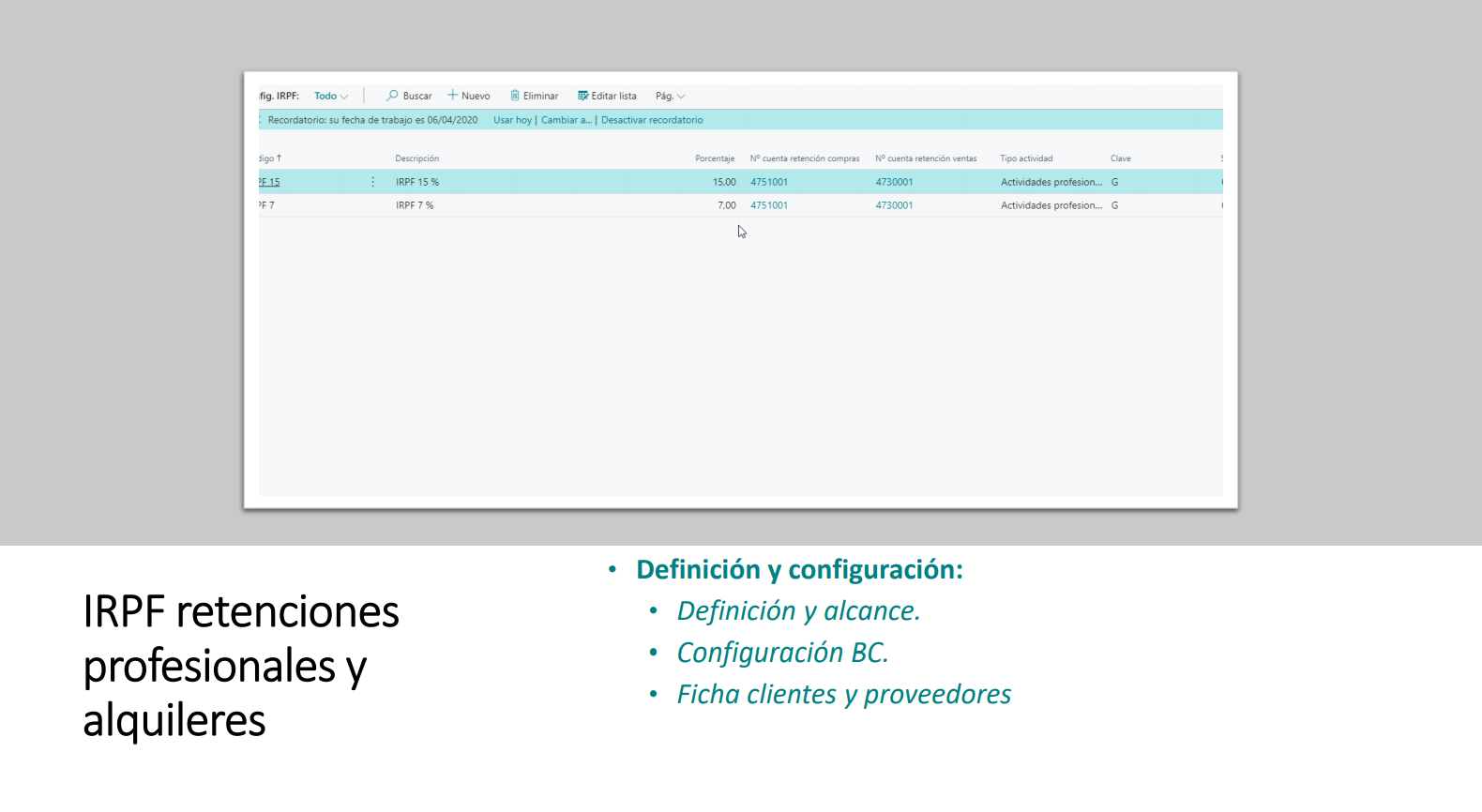
Task: Select activity type cell in IRPF 7 row
Action: 1051,205
